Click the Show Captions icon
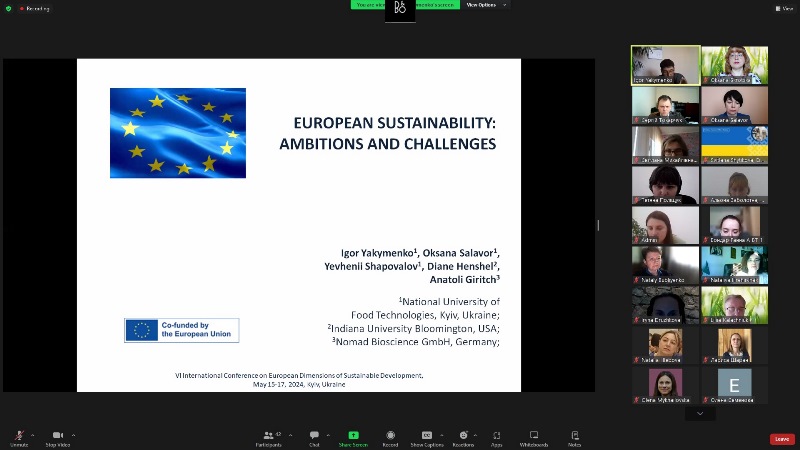This screenshot has width=800, height=450. coord(427,435)
